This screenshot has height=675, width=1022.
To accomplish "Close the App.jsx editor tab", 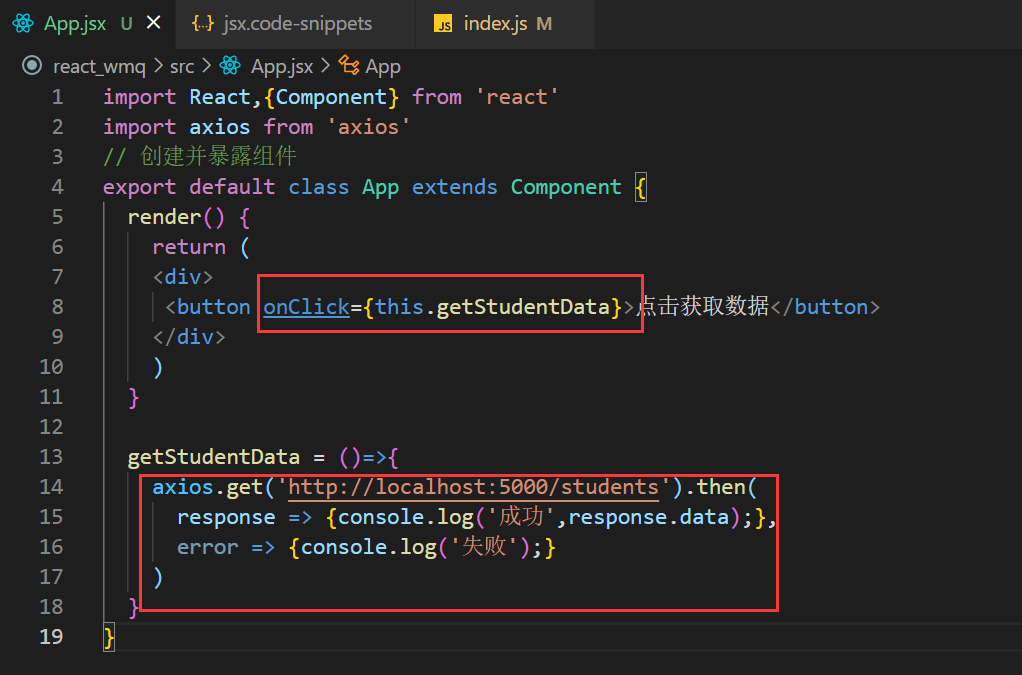I will [x=153, y=23].
